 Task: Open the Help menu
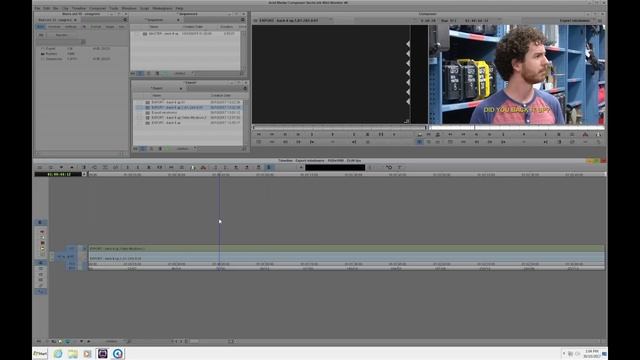pos(179,8)
